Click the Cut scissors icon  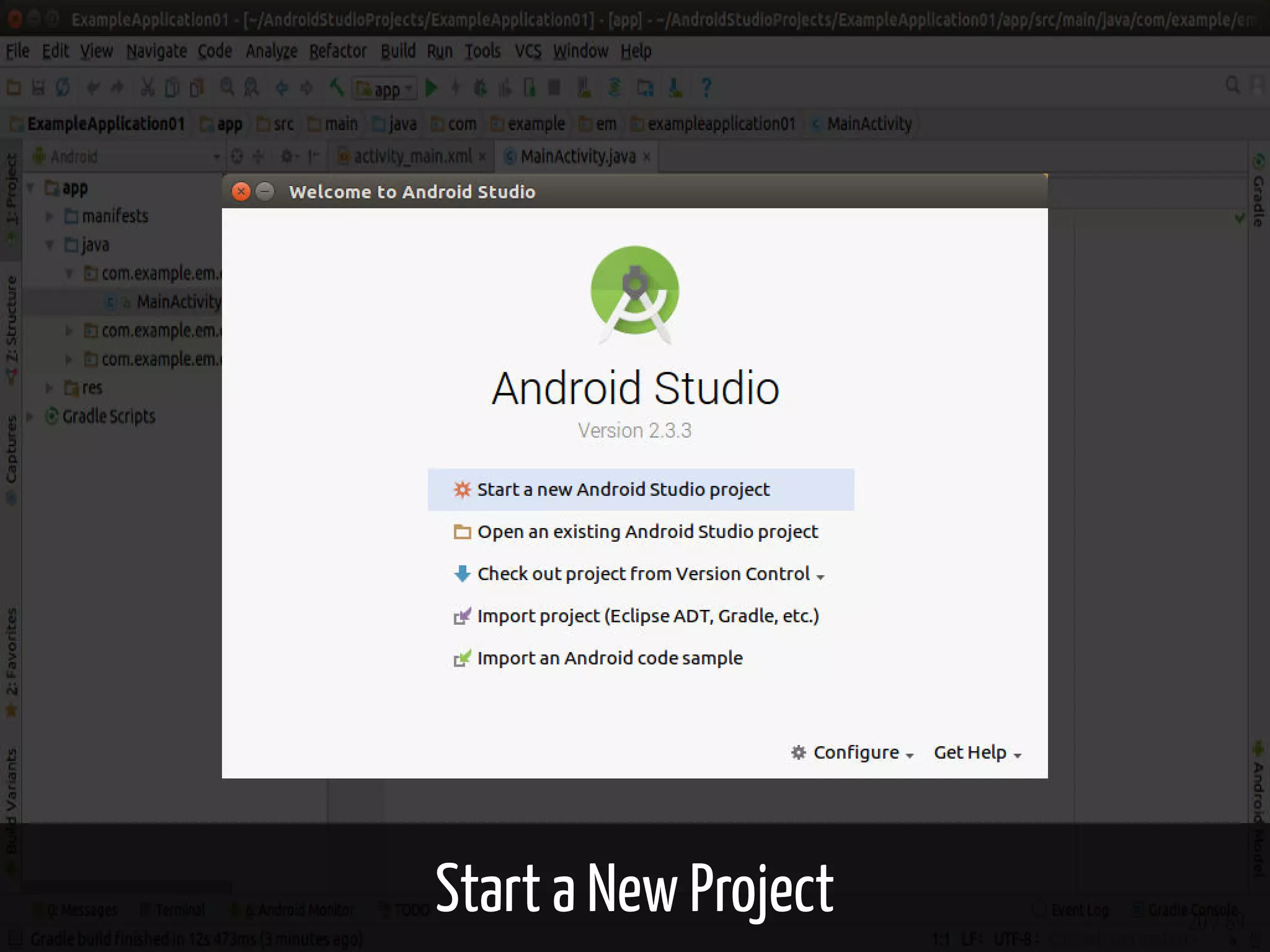(148, 87)
